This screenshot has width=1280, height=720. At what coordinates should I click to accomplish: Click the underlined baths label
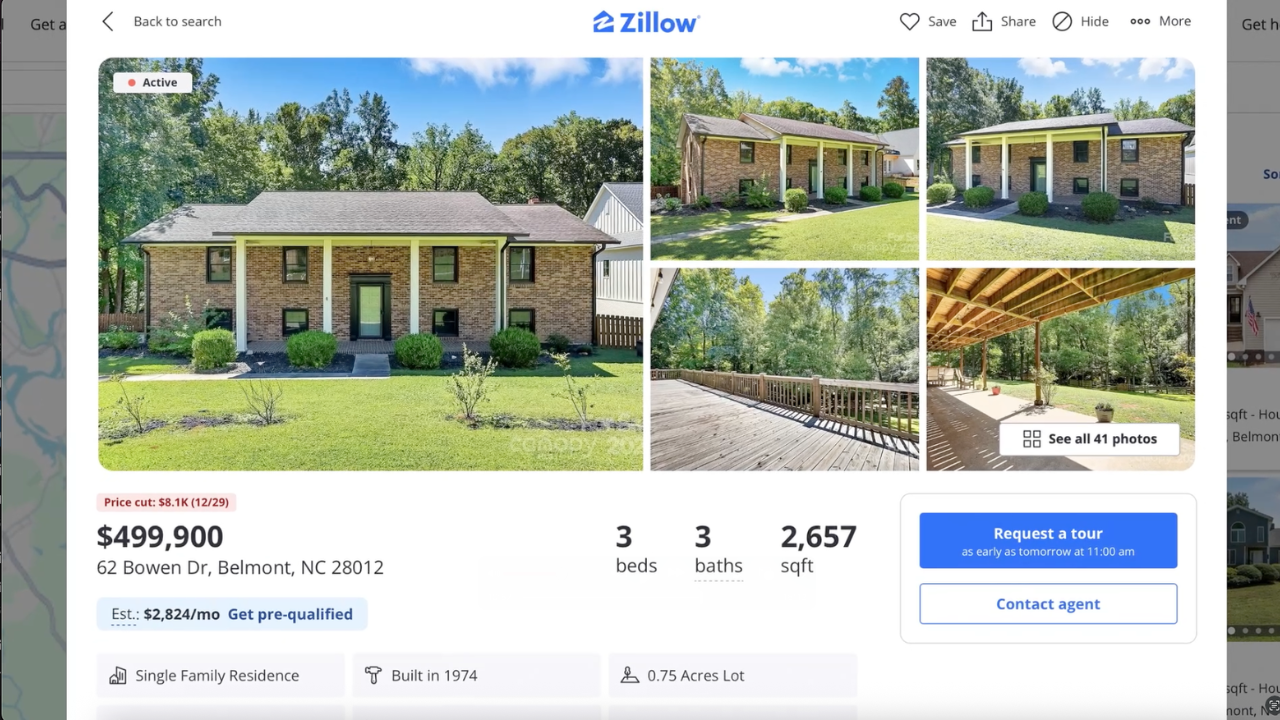(718, 566)
